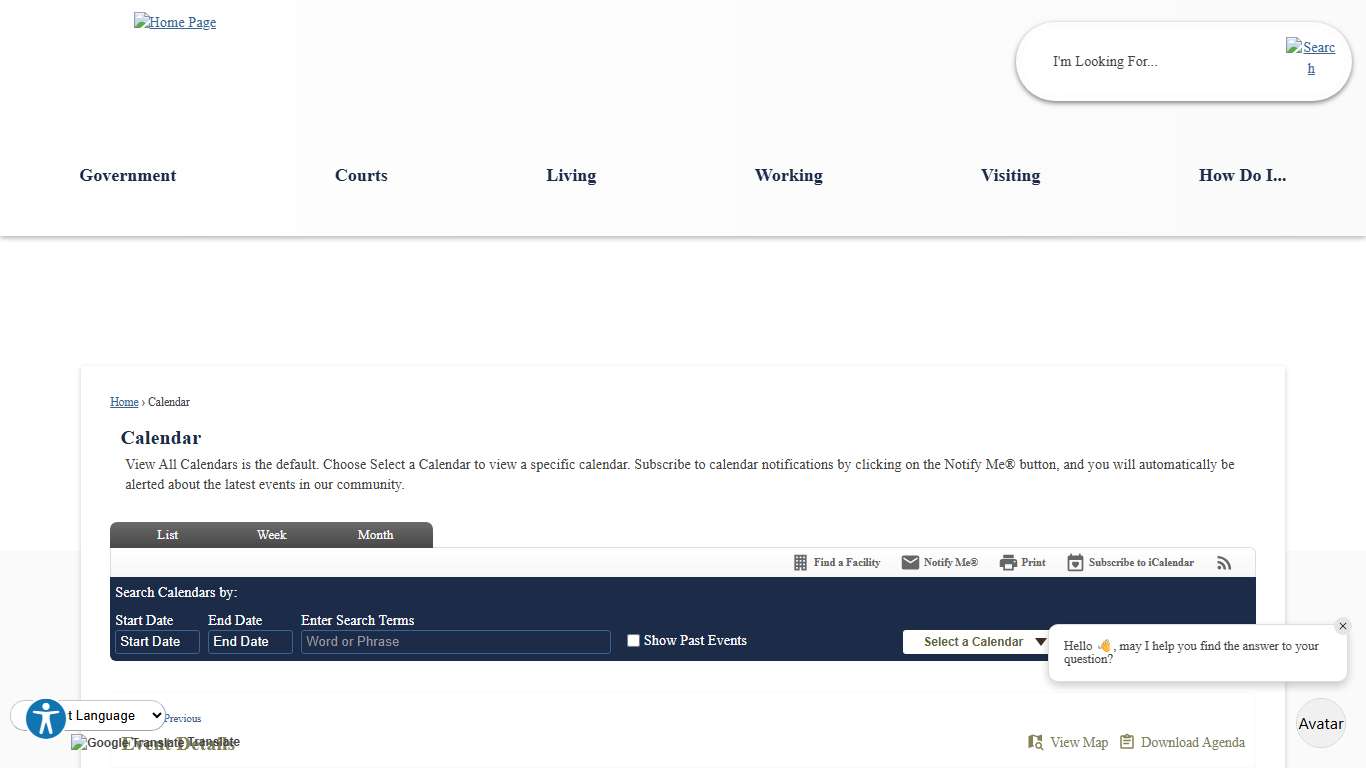1366x768 pixels.
Task: Click the Print printer icon
Action: 1008,563
